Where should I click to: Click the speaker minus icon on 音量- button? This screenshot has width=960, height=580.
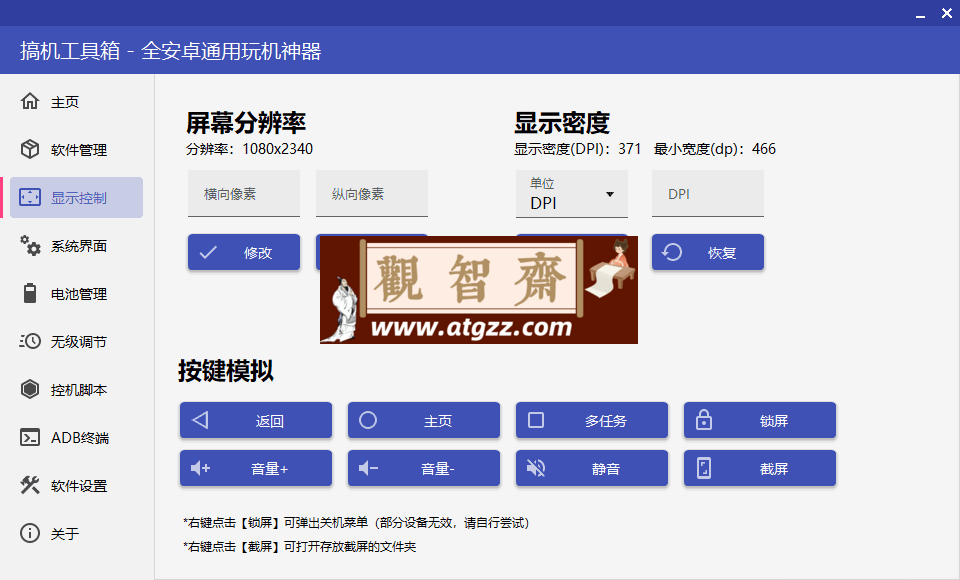click(368, 469)
